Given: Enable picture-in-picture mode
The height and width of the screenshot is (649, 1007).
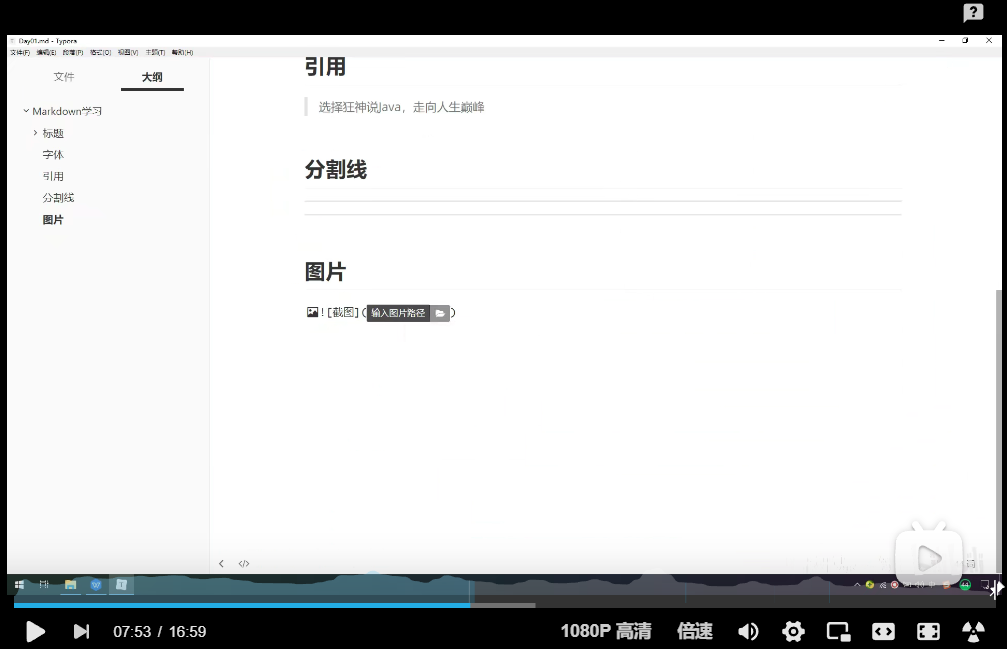Looking at the screenshot, I should 837,631.
